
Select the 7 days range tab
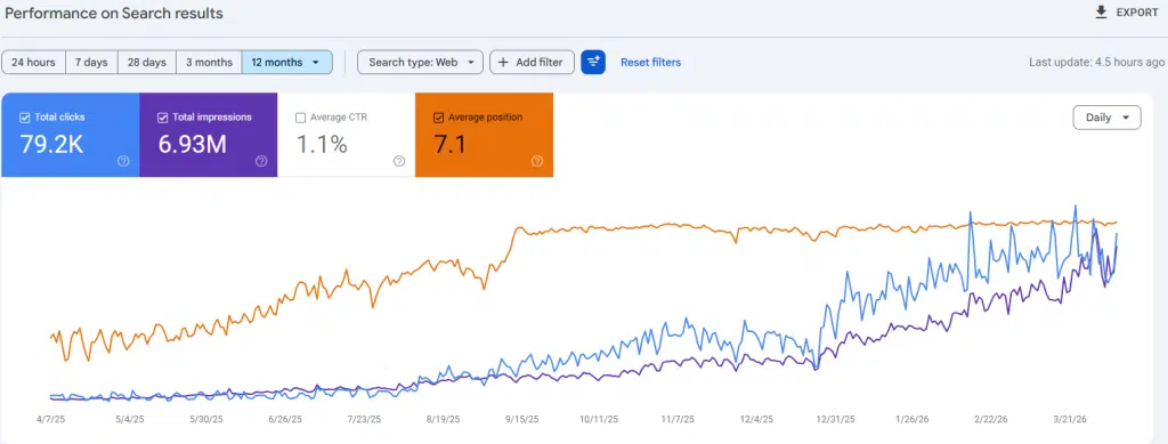pos(92,63)
